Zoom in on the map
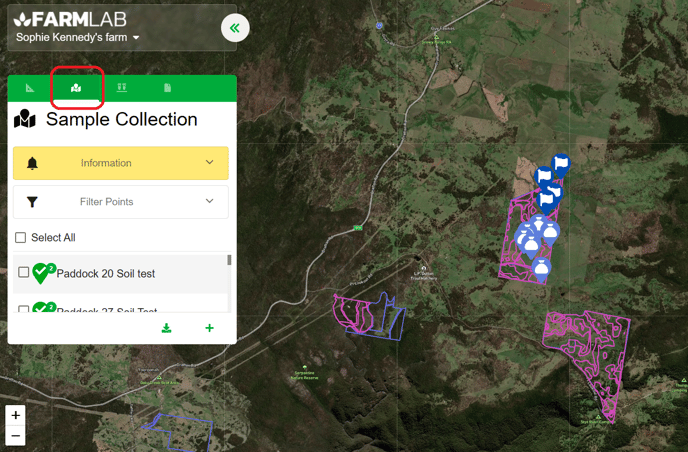 pyautogui.click(x=16, y=415)
